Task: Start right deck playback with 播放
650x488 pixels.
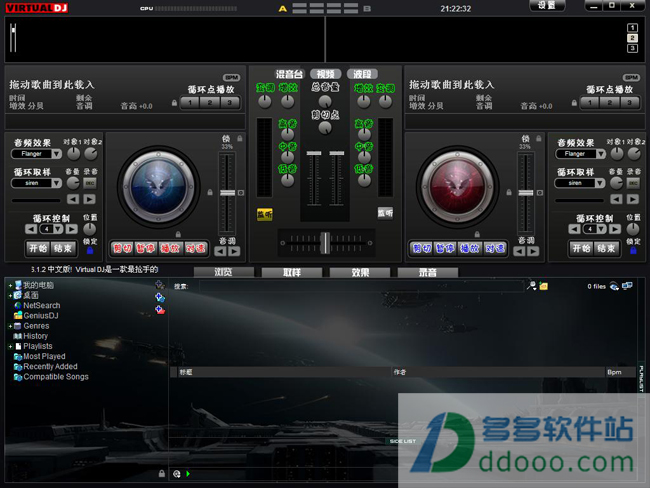Action: click(x=470, y=248)
